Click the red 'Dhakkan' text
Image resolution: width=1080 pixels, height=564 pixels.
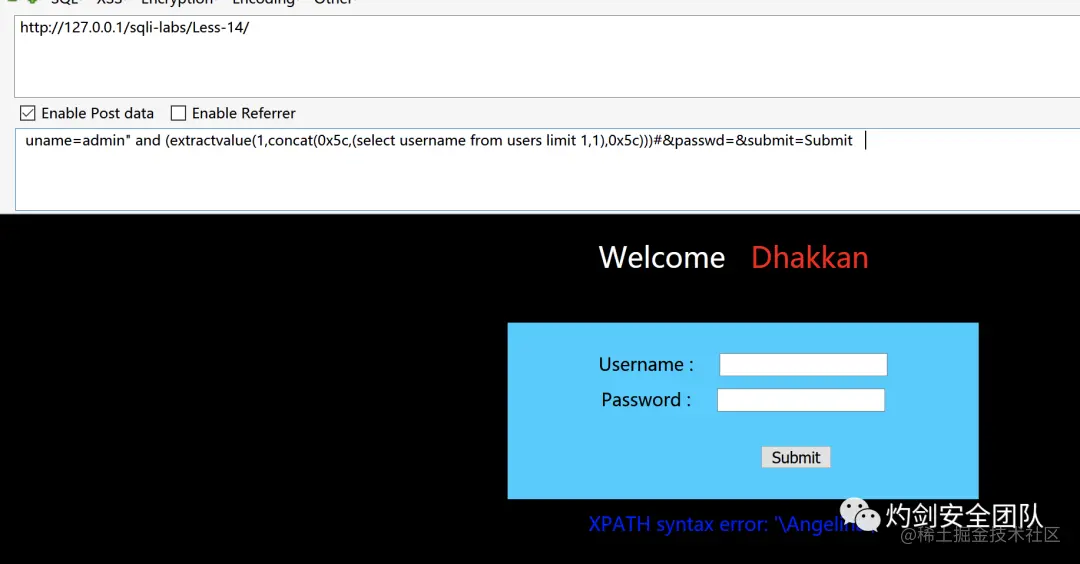tap(809, 258)
